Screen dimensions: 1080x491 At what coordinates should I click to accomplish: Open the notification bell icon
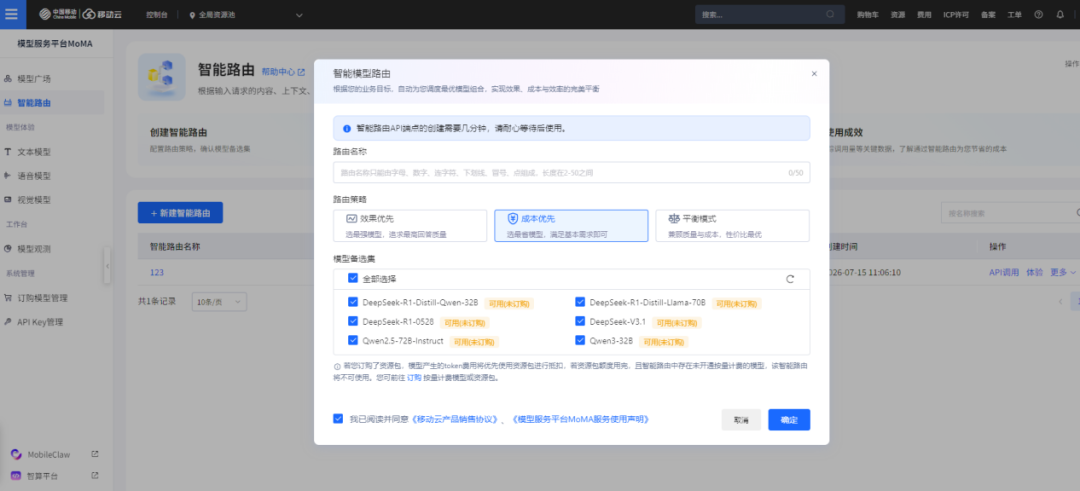pos(1059,14)
